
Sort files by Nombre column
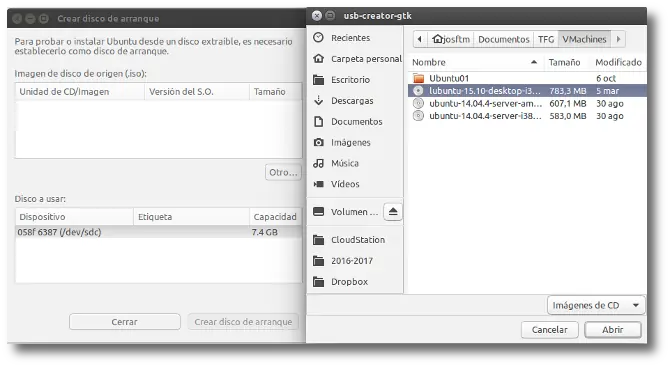[476, 62]
